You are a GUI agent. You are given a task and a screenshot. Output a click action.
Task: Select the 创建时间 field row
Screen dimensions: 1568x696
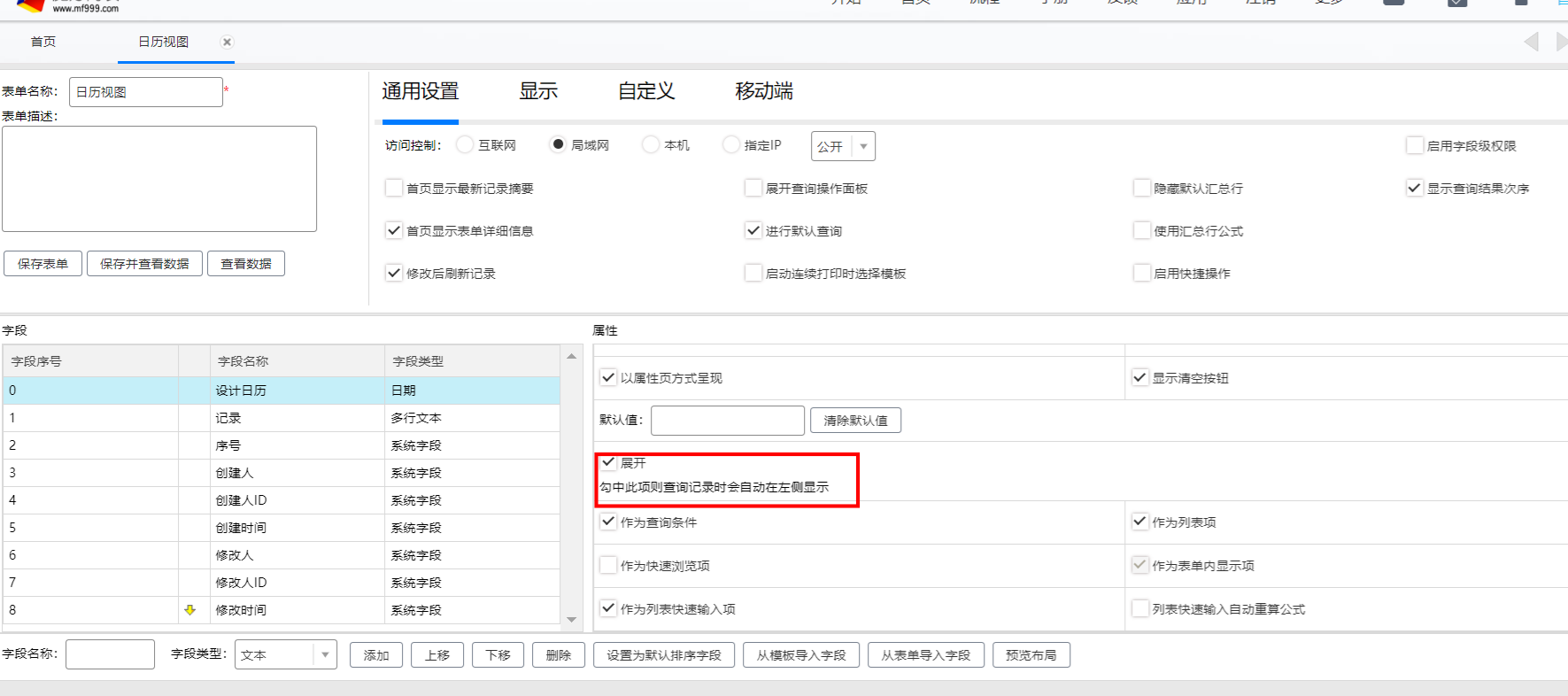[282, 528]
